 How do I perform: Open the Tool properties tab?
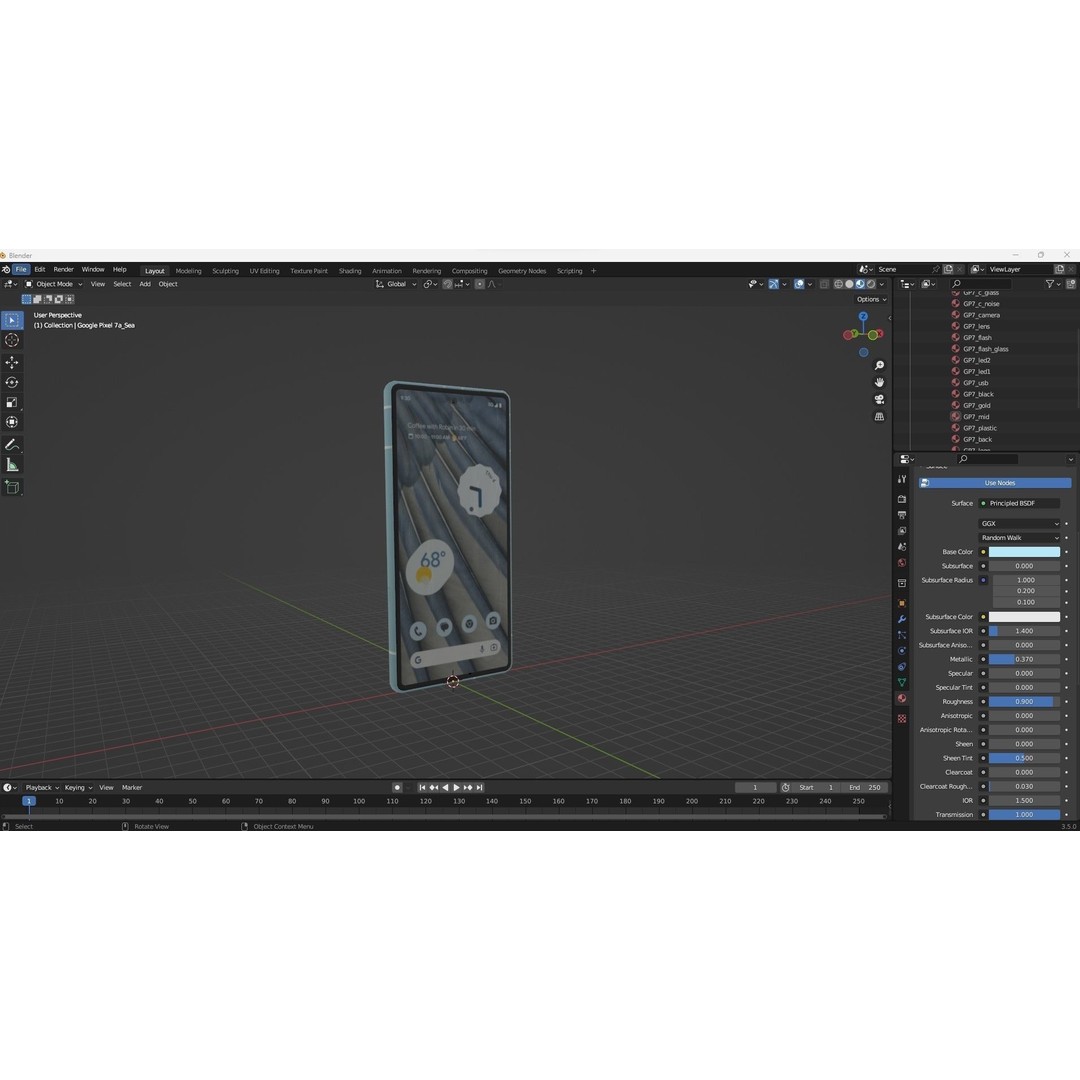tap(902, 479)
